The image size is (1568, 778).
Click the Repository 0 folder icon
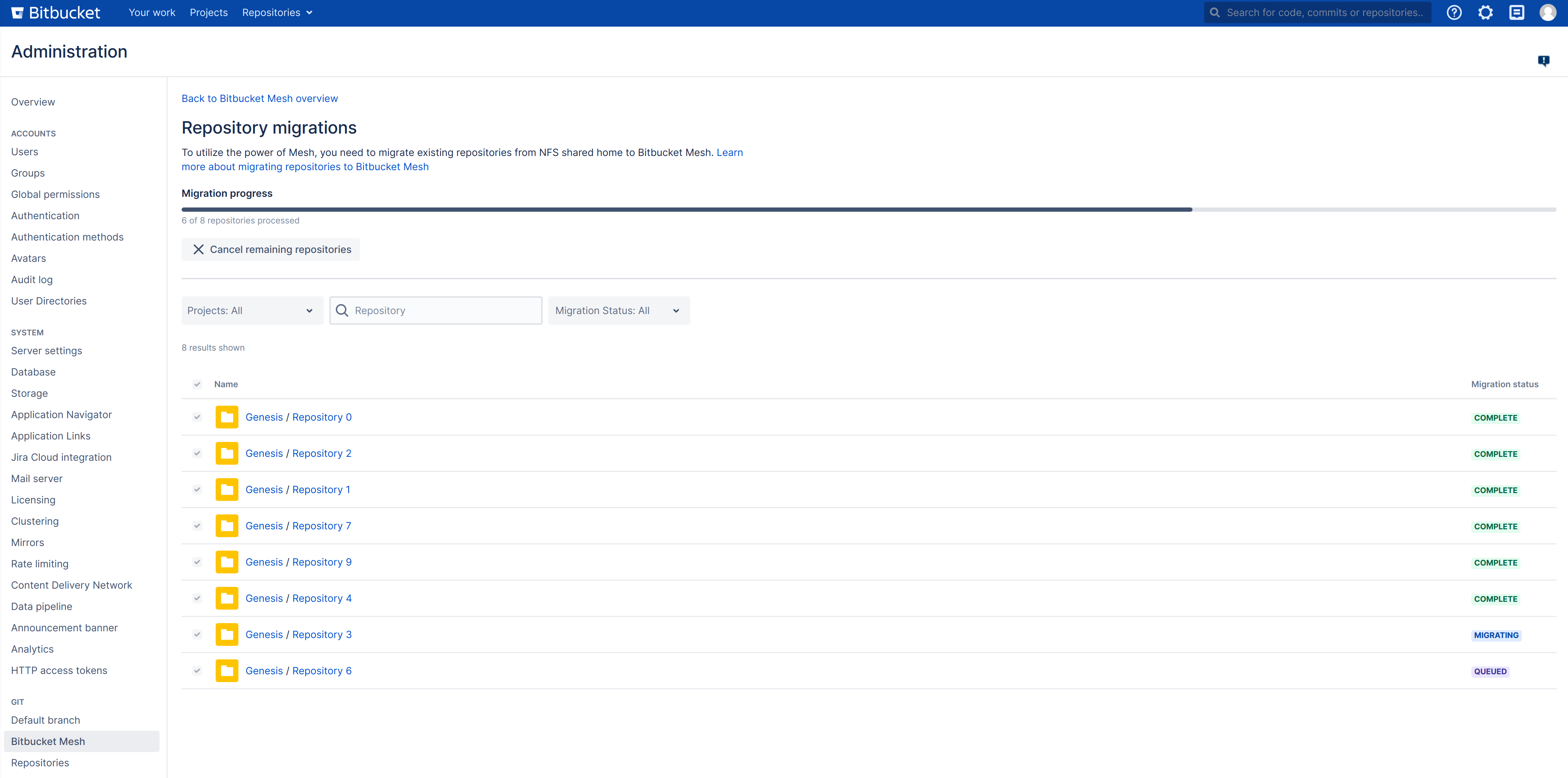[226, 417]
